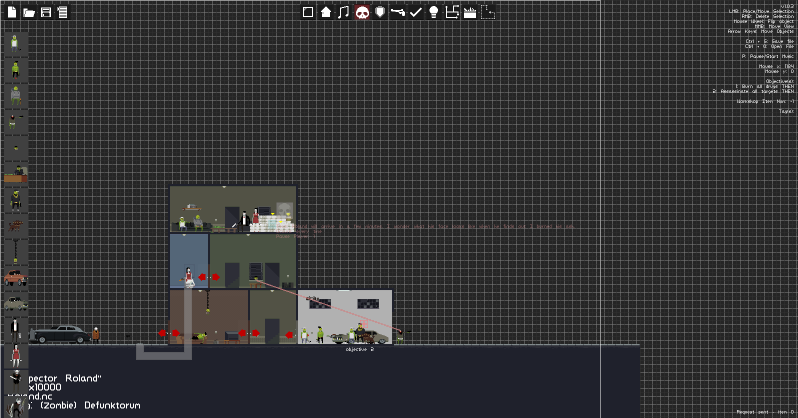Open the light bulb lighting category
798x418 pixels.
point(434,12)
